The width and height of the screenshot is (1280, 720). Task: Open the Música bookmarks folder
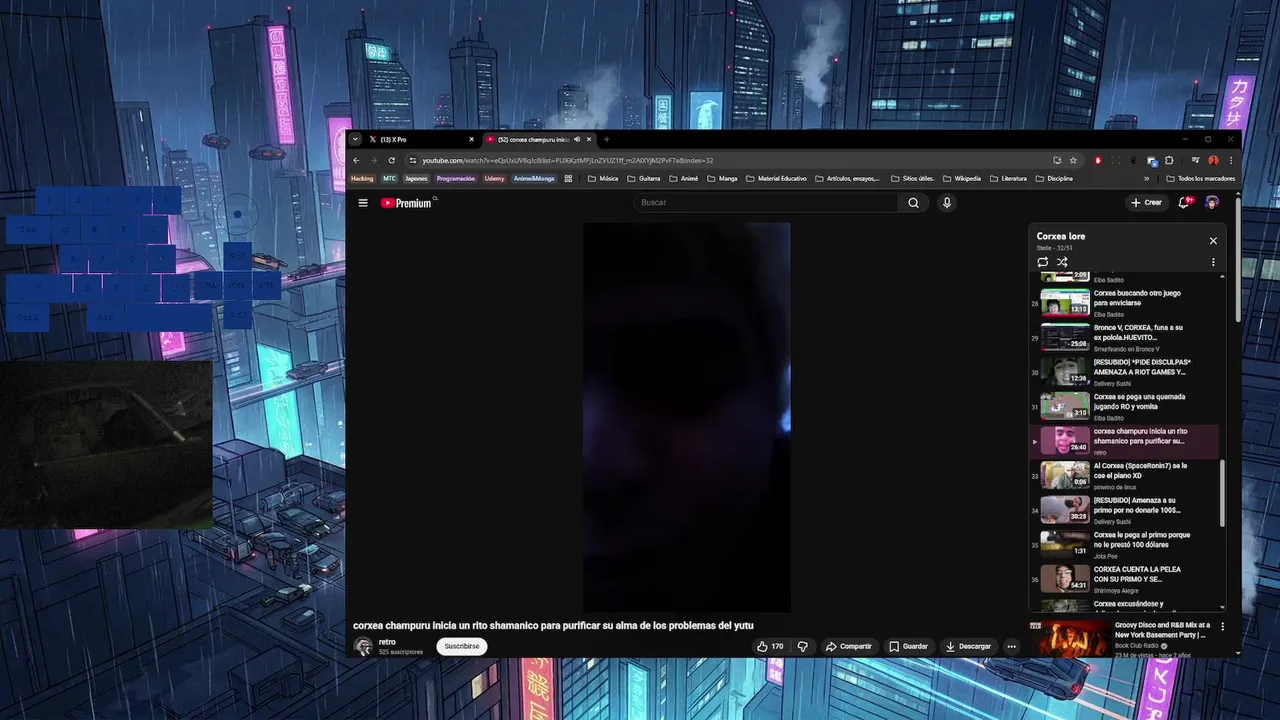[x=603, y=179]
